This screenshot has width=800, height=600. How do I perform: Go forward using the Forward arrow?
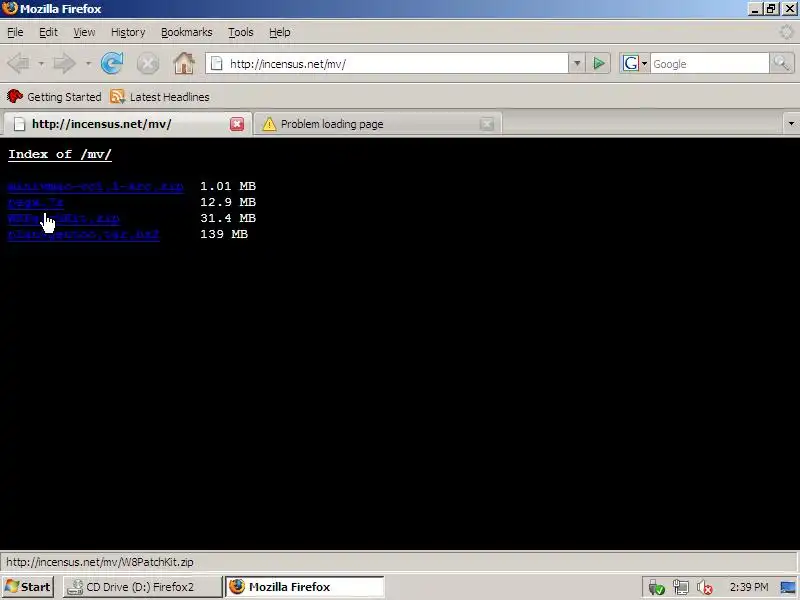click(x=64, y=64)
